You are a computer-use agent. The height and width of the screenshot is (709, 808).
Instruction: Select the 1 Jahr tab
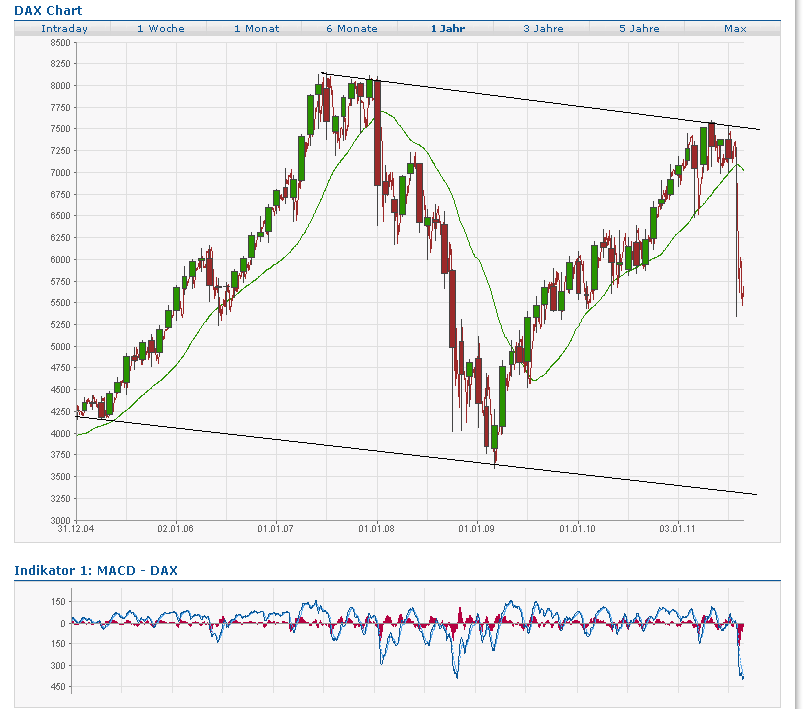pyautogui.click(x=448, y=29)
